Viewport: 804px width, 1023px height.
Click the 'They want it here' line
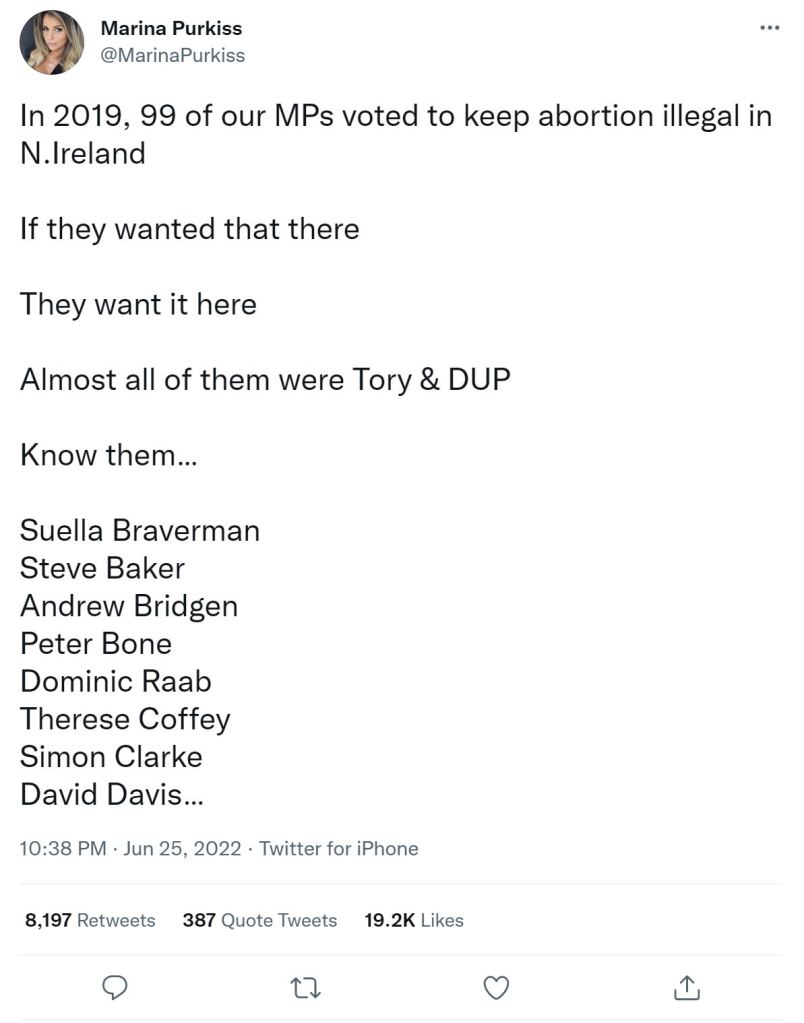tap(138, 304)
